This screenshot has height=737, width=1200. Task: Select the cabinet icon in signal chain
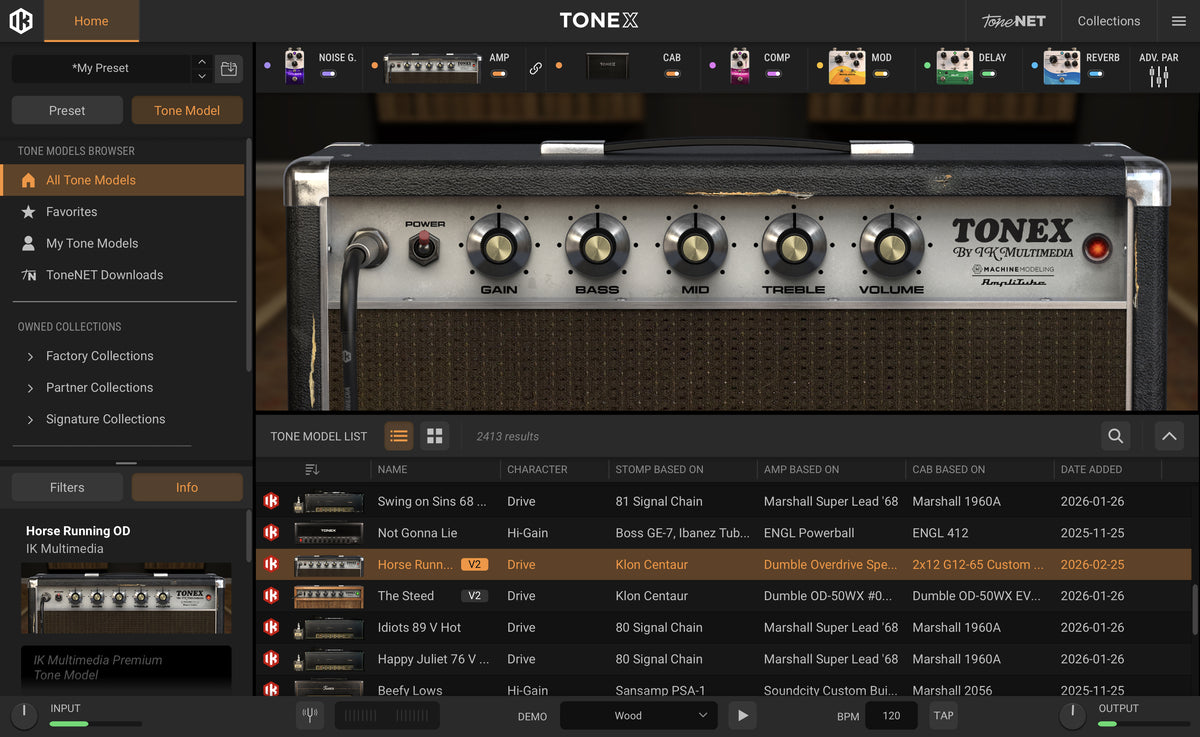(x=607, y=66)
